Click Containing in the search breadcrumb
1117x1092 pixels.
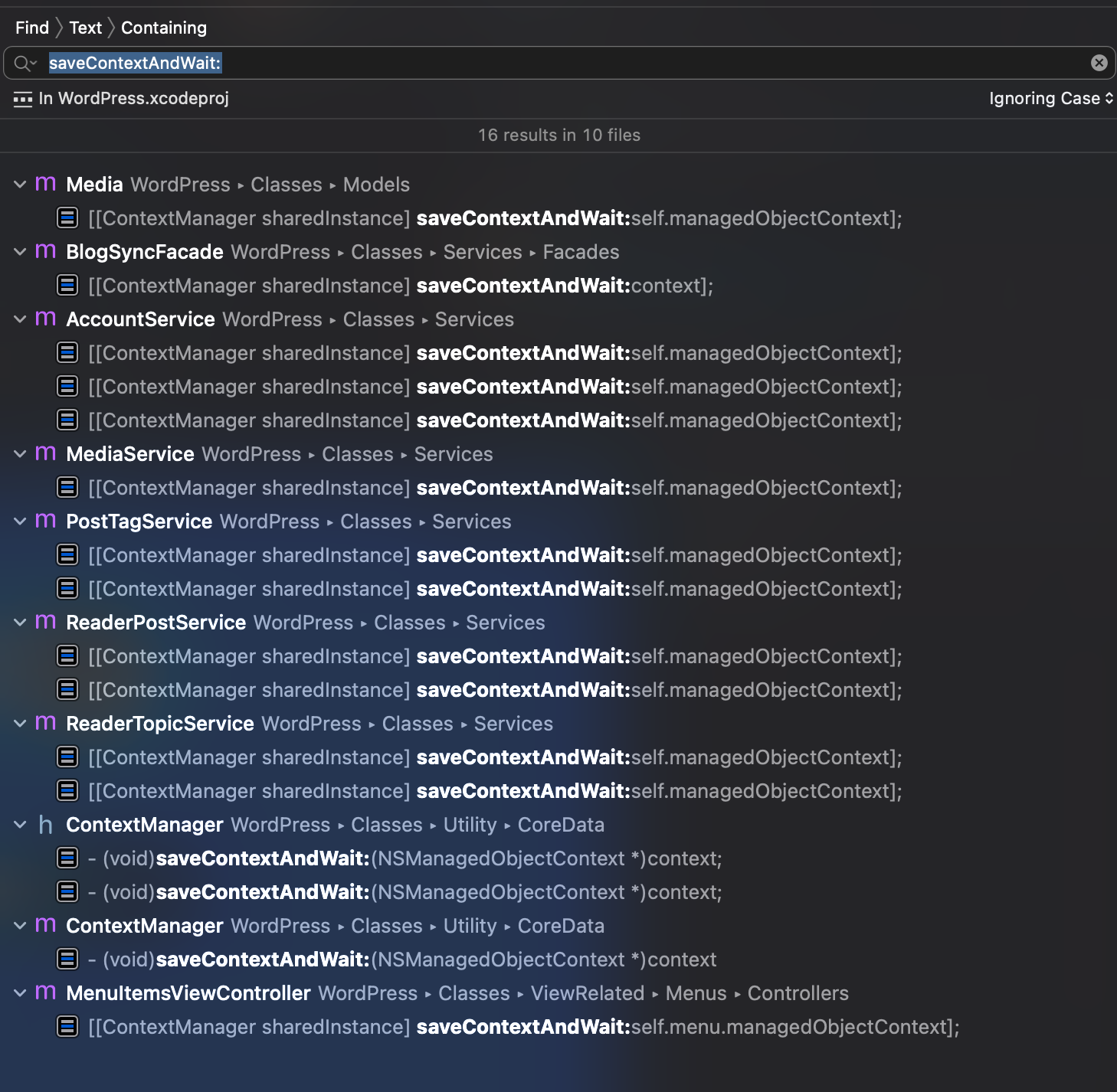click(x=164, y=28)
